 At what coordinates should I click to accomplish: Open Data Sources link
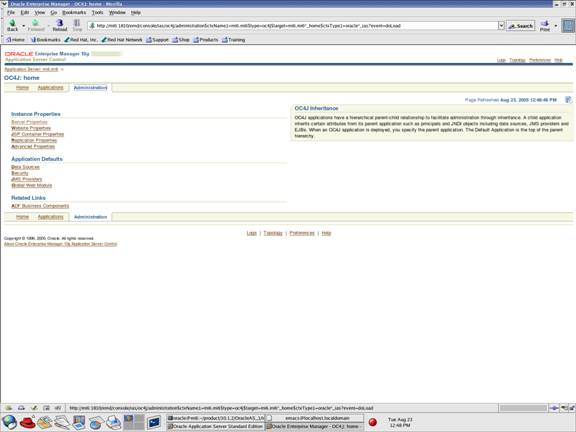click(x=25, y=167)
